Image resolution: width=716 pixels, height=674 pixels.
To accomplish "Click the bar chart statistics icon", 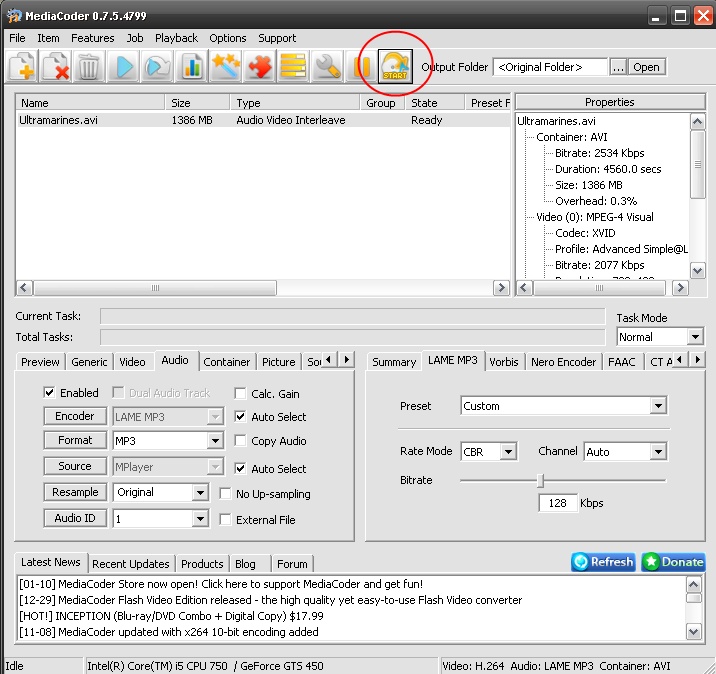I will click(x=191, y=67).
